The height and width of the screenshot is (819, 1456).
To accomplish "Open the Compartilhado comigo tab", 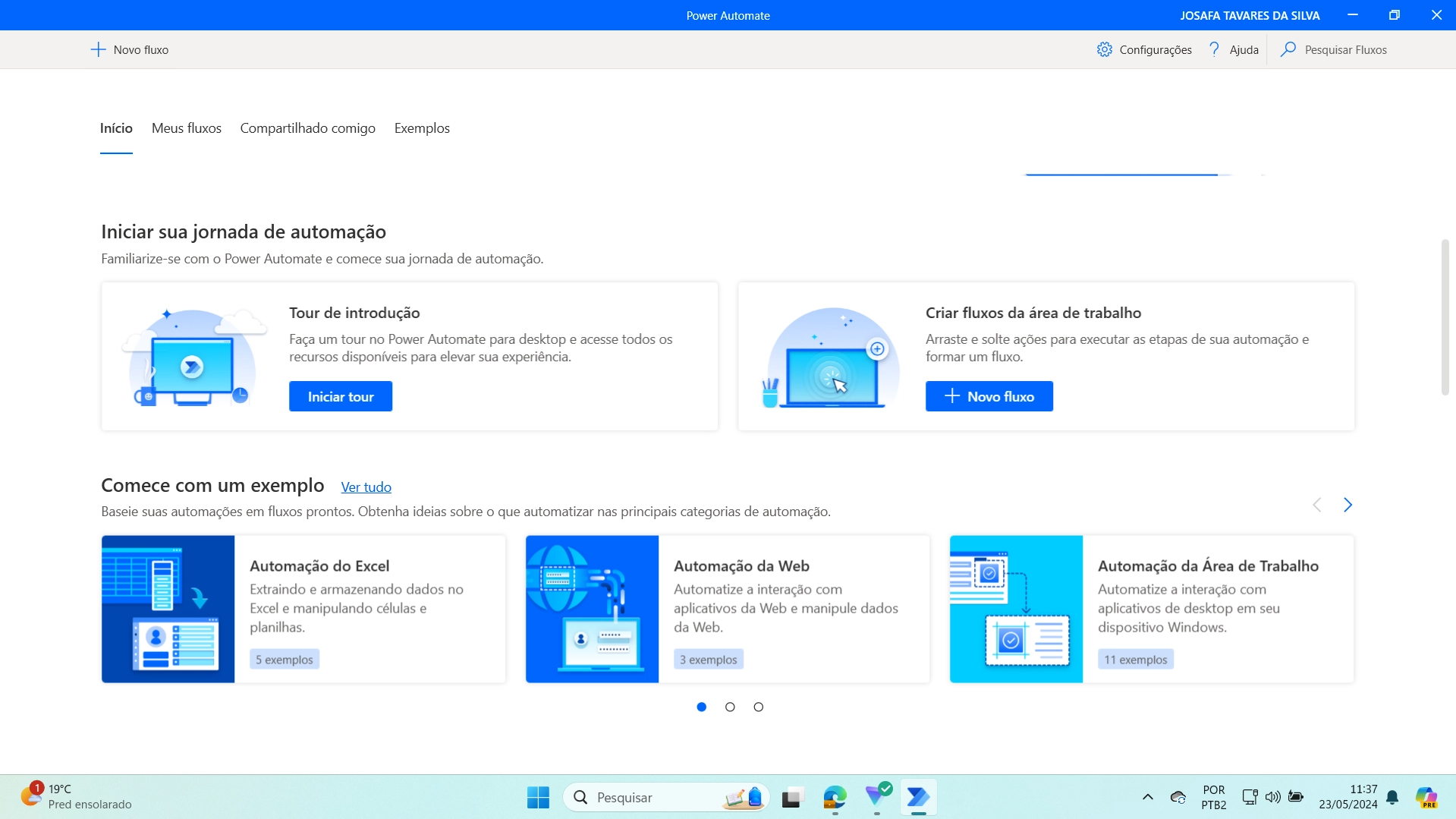I will (x=308, y=128).
